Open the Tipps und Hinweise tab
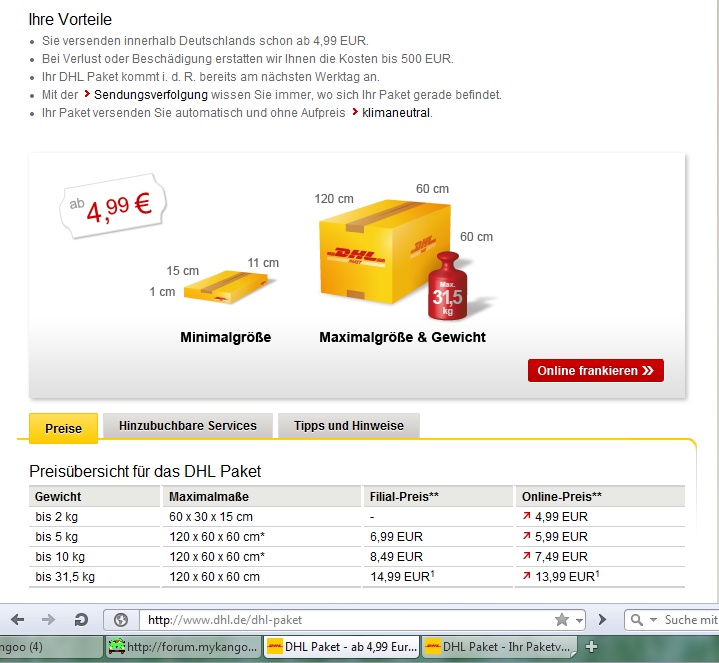Screen dimensions: 719x663 [x=349, y=425]
